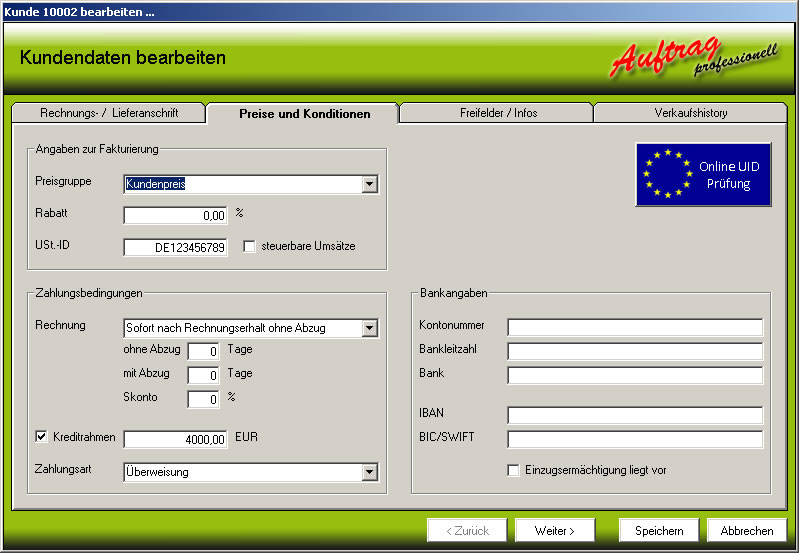This screenshot has width=799, height=553.
Task: Expand the Rechnung payment terms dropdown arrow
Action: 369,328
